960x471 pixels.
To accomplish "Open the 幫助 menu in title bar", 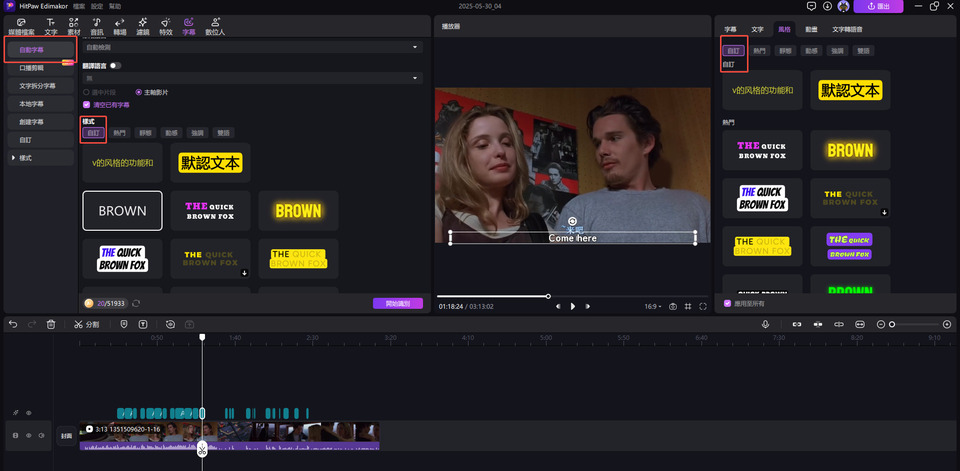I will [114, 6].
